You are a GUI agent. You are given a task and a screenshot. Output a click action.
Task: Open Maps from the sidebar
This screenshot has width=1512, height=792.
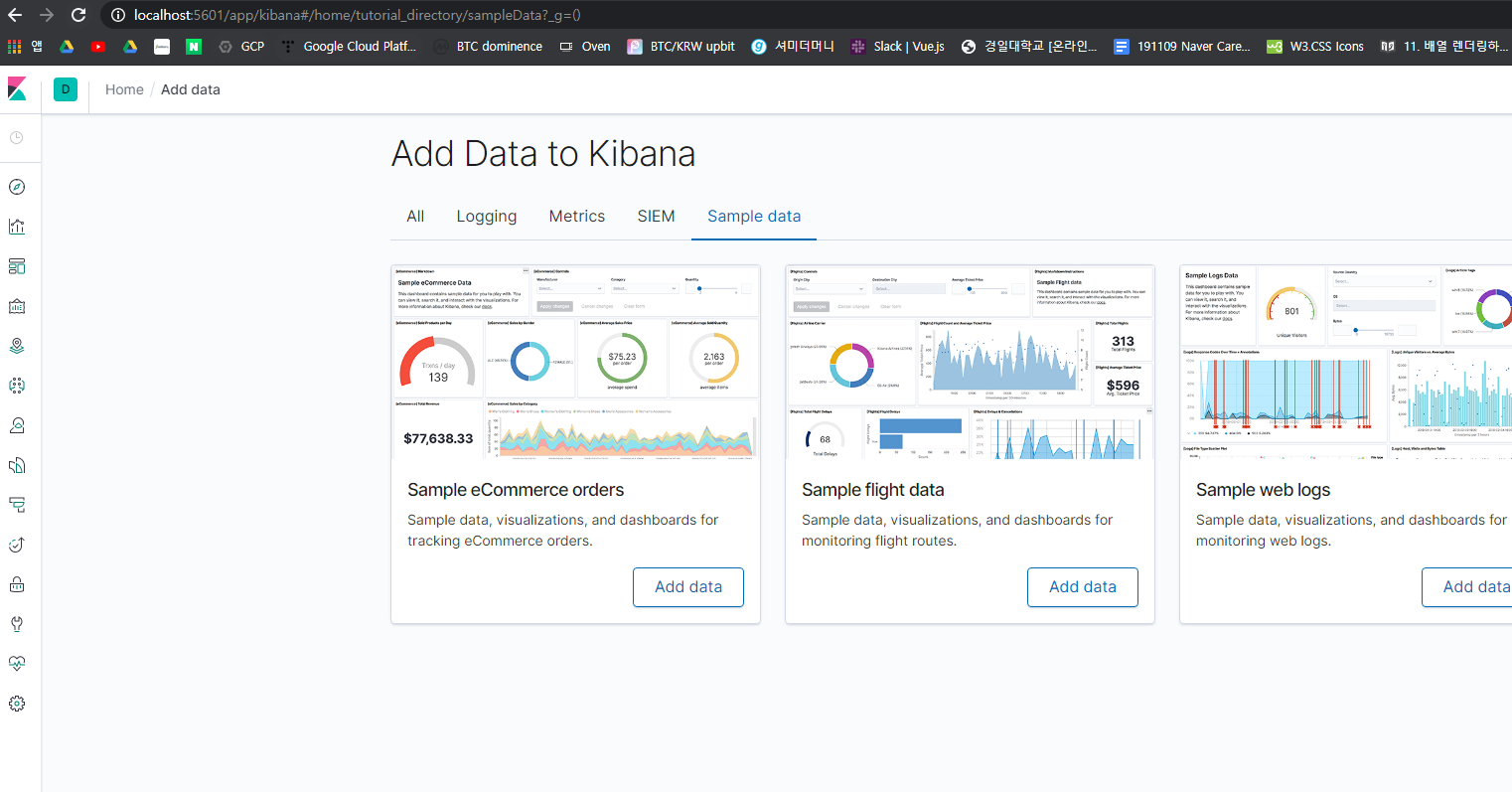click(x=17, y=346)
